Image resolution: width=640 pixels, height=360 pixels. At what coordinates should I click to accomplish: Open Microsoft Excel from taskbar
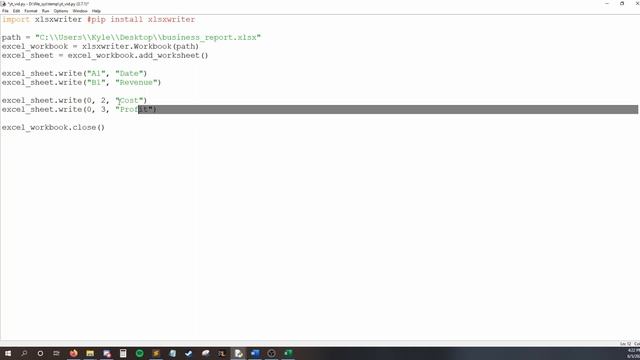tap(288, 353)
